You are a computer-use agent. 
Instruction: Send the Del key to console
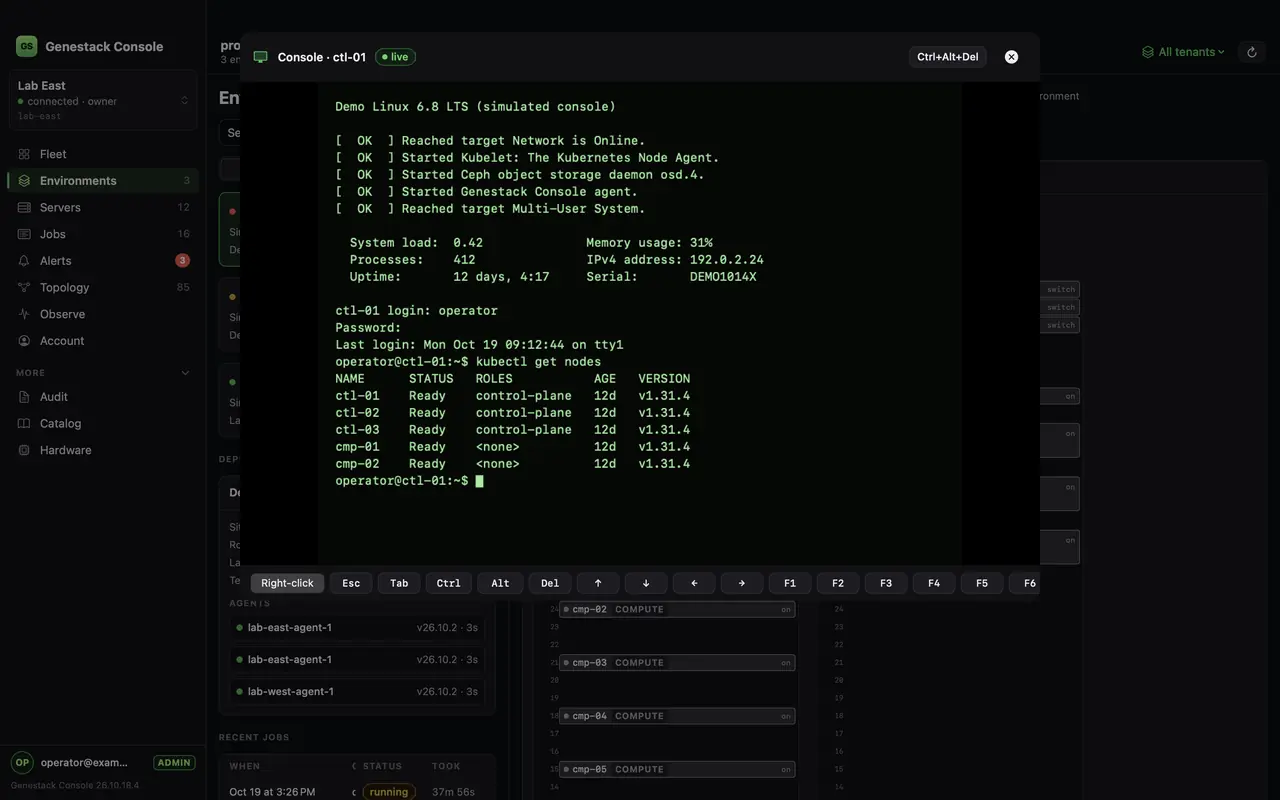coord(550,583)
